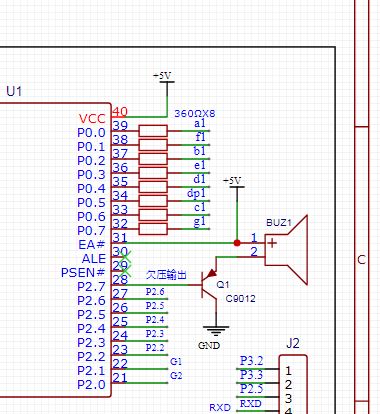
Task: Select the C9012 transistor label
Action: [241, 299]
